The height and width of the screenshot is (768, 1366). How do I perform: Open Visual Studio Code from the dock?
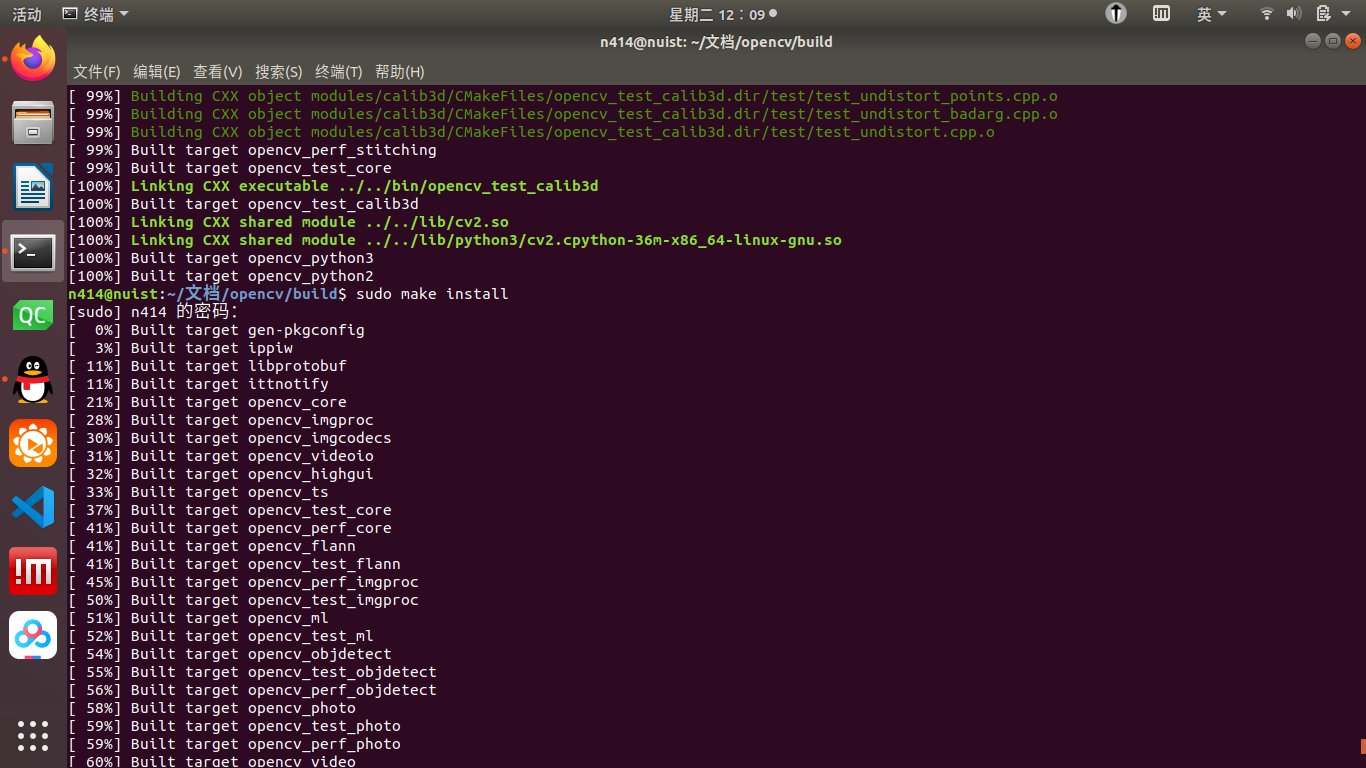click(33, 507)
